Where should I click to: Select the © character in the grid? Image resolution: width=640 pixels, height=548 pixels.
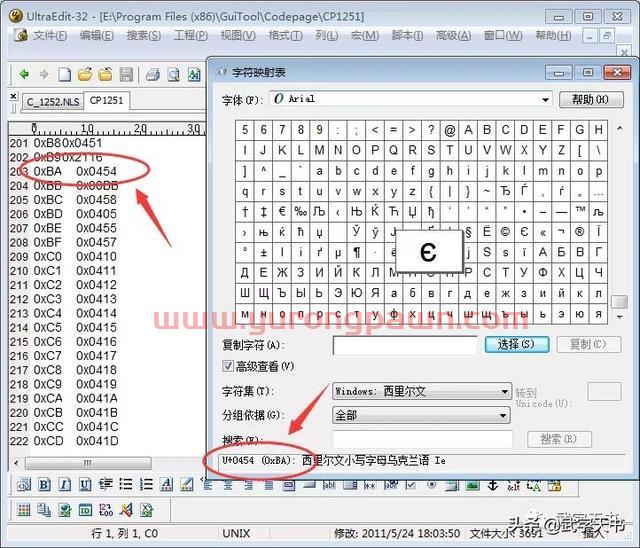[505, 232]
